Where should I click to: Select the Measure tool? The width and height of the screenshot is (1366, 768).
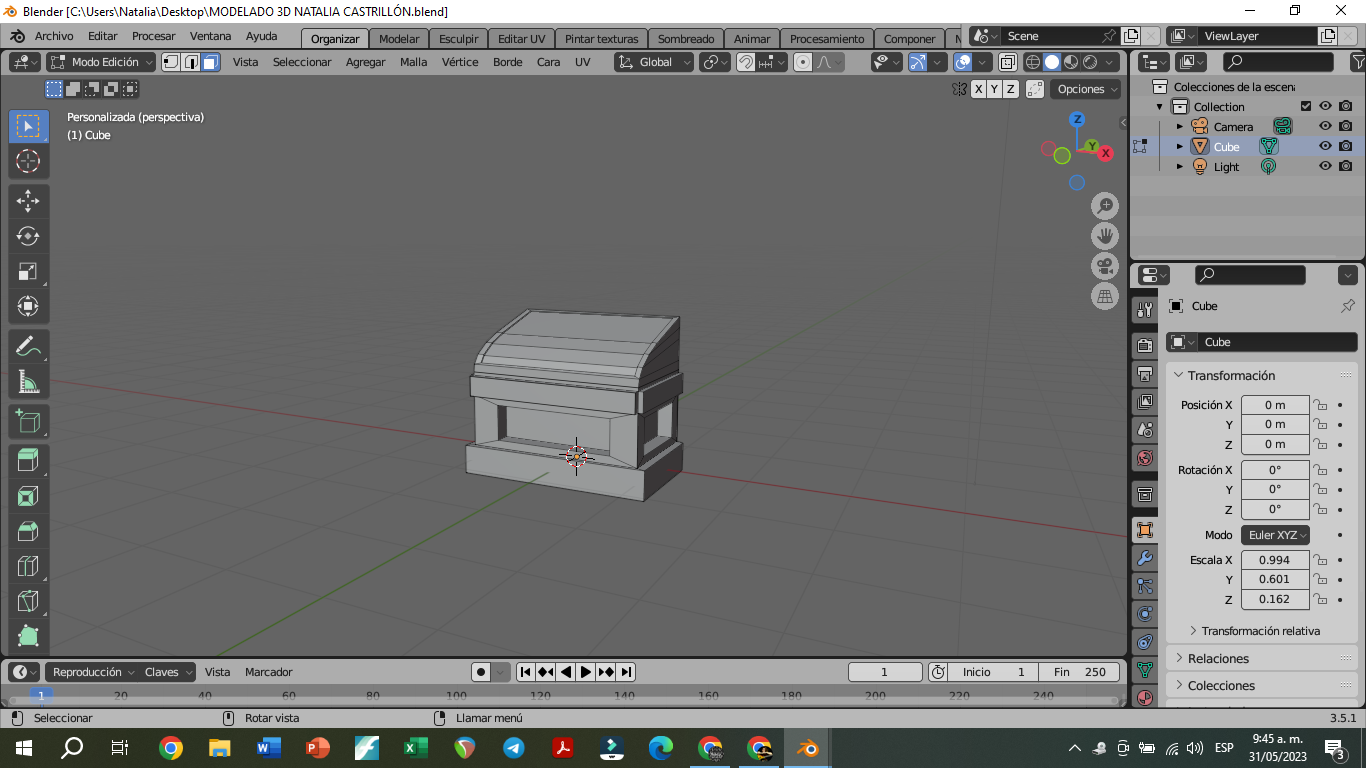pos(28,383)
